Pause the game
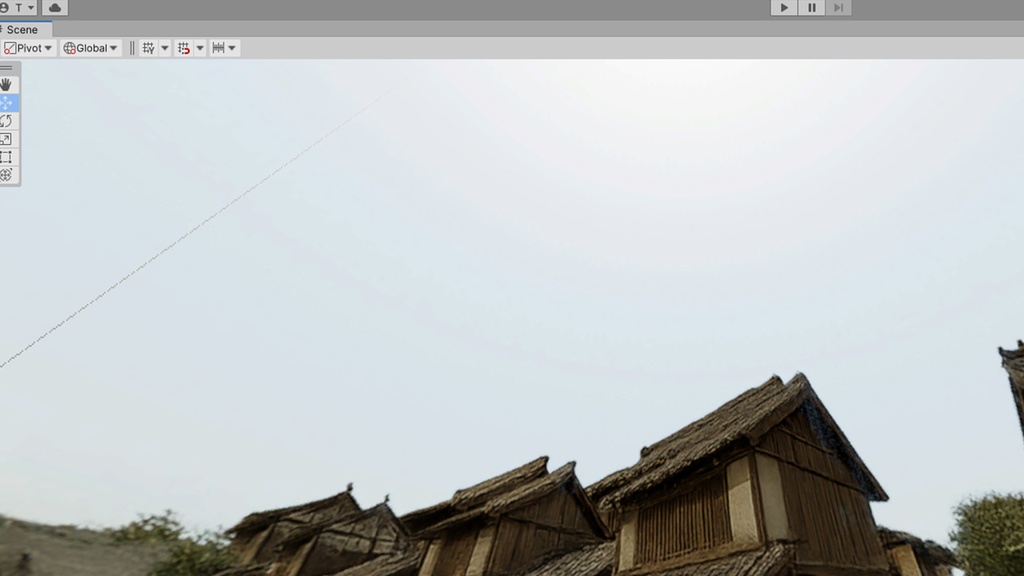This screenshot has height=576, width=1024. click(x=812, y=8)
